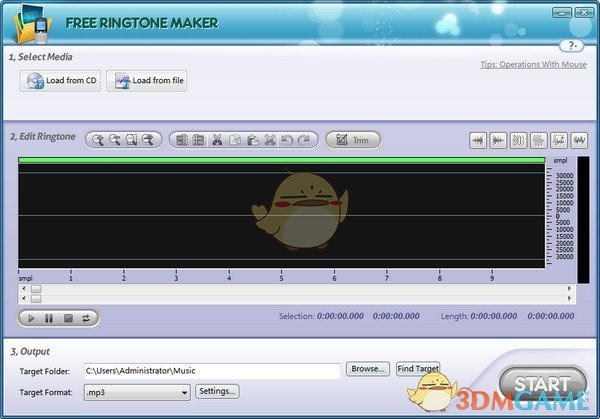Viewport: 600px width, 419px height.
Task: Open the help question mark button
Action: 572,46
